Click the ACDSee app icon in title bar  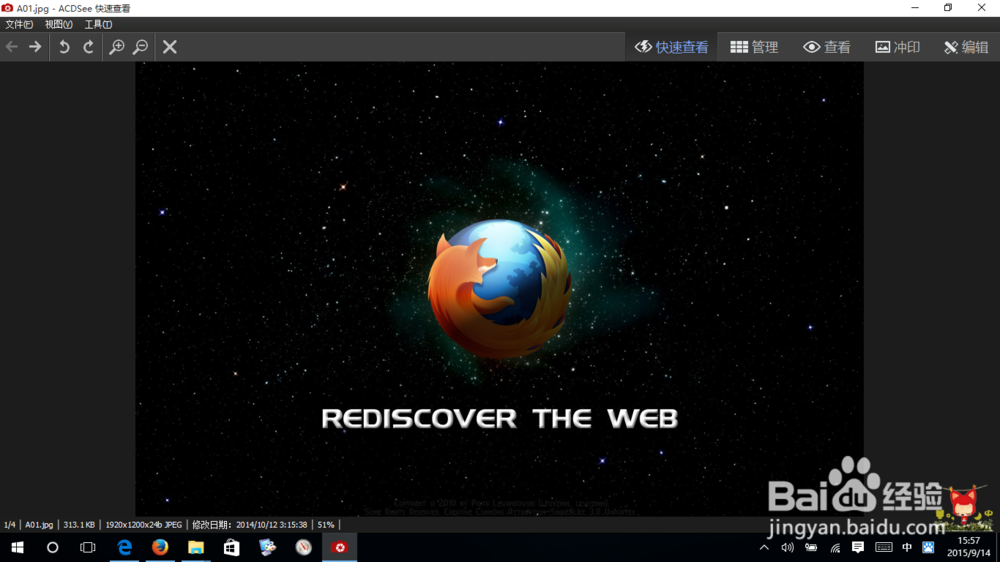click(x=8, y=8)
